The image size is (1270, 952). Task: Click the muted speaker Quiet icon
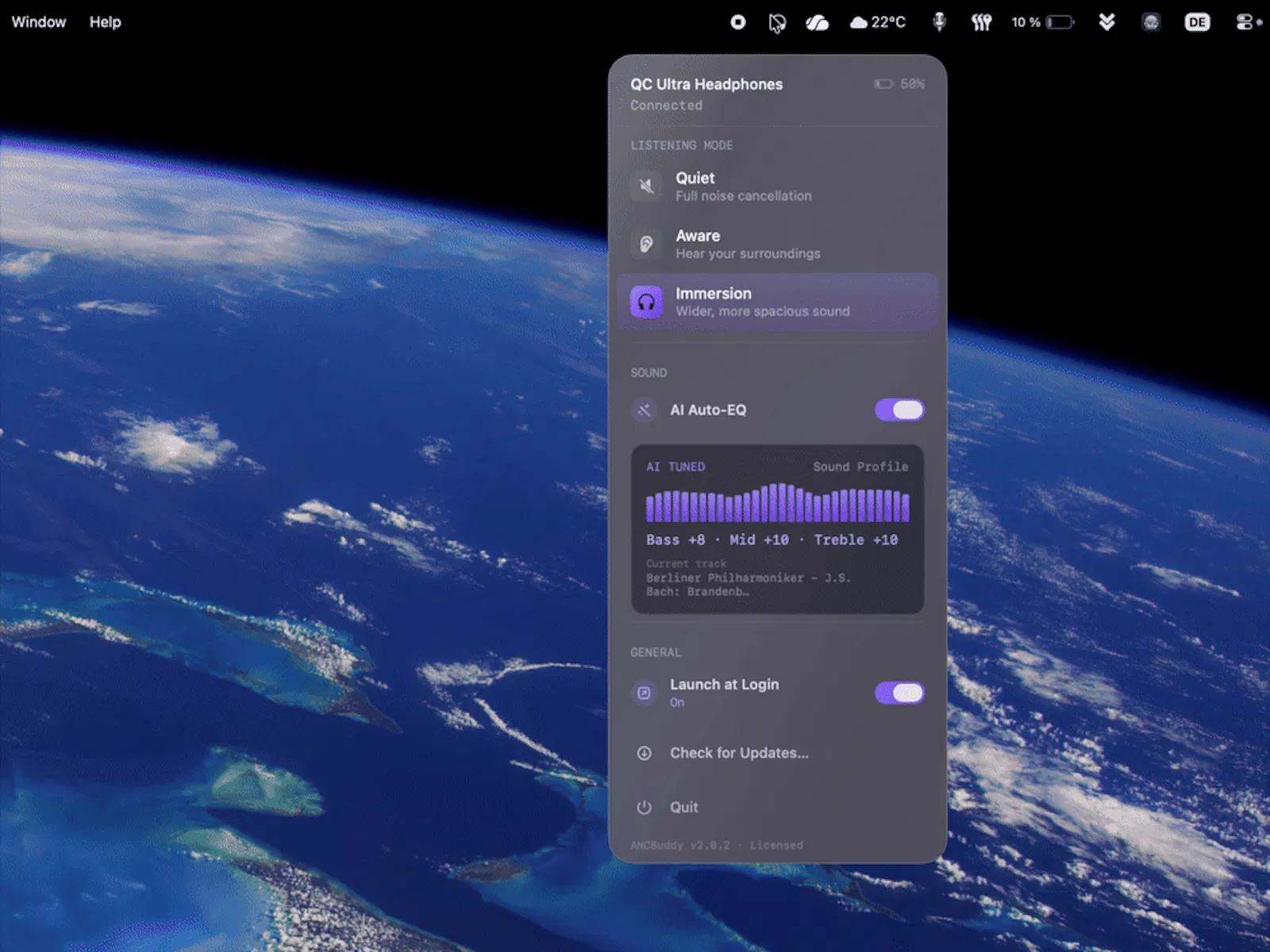pos(646,186)
